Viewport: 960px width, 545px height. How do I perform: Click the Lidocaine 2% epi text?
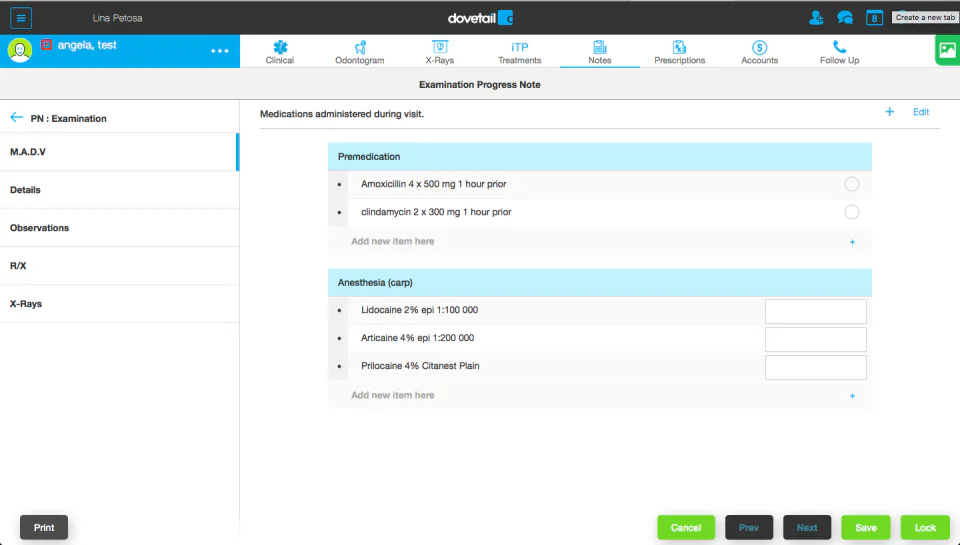(419, 310)
